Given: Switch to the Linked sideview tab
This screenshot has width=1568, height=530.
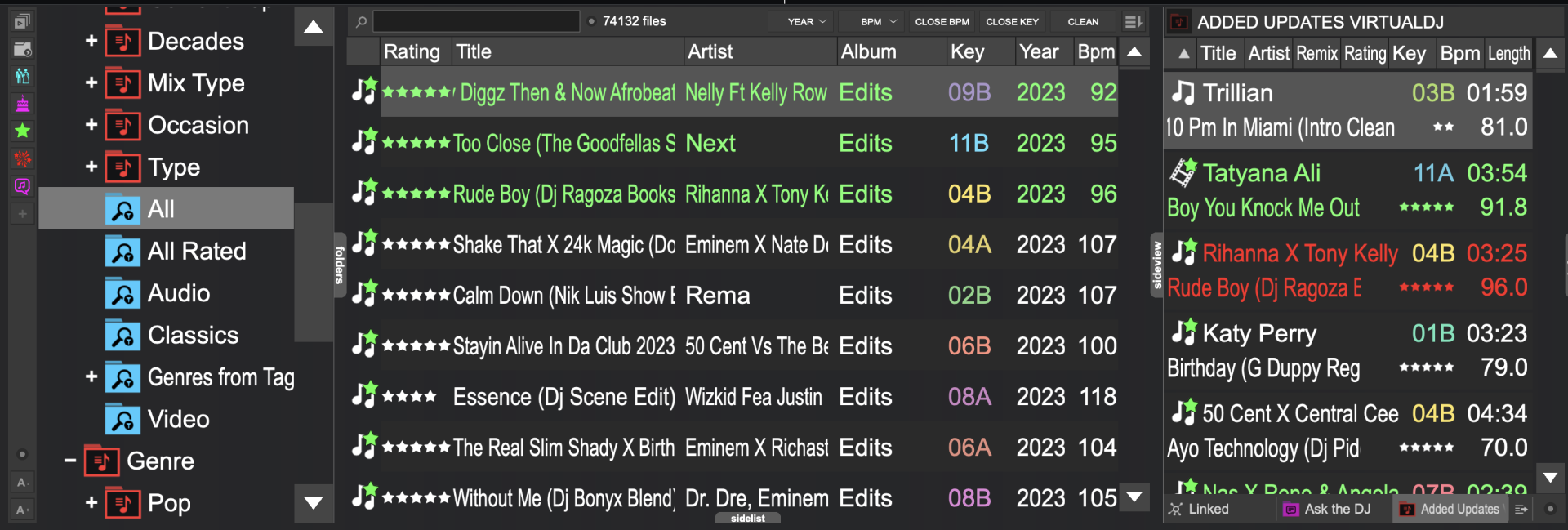Looking at the screenshot, I should [1199, 509].
